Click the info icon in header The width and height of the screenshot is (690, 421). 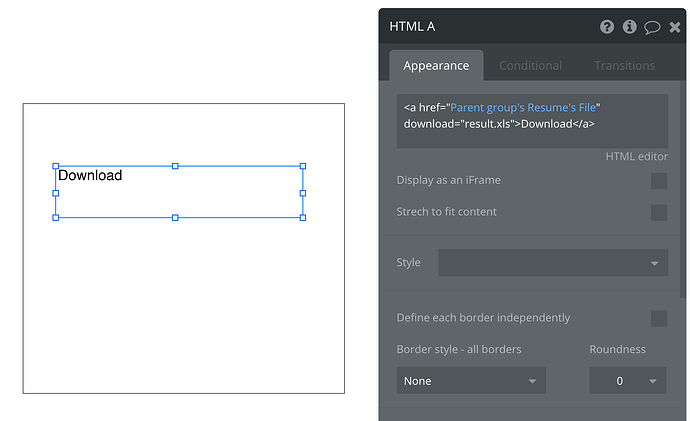(630, 27)
